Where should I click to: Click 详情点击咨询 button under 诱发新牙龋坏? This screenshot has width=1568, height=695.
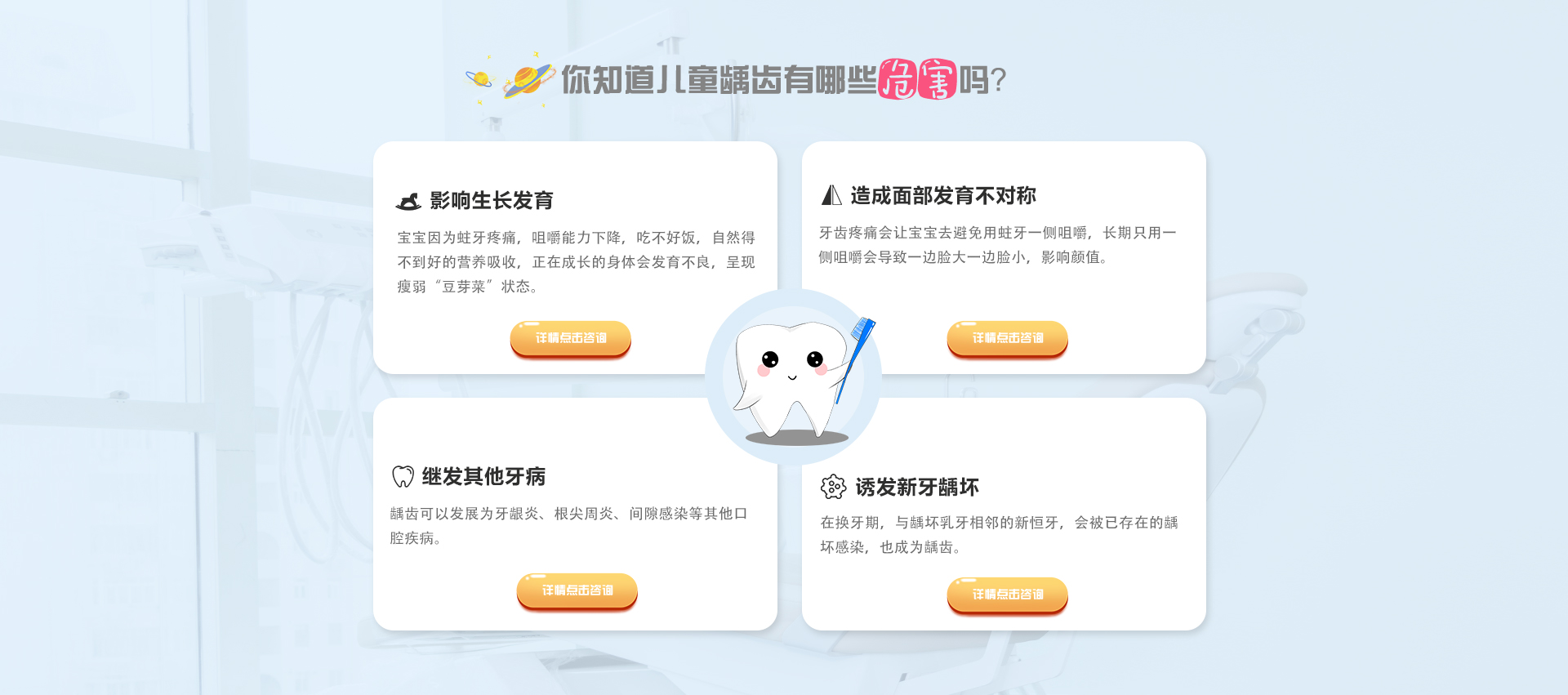[1008, 595]
